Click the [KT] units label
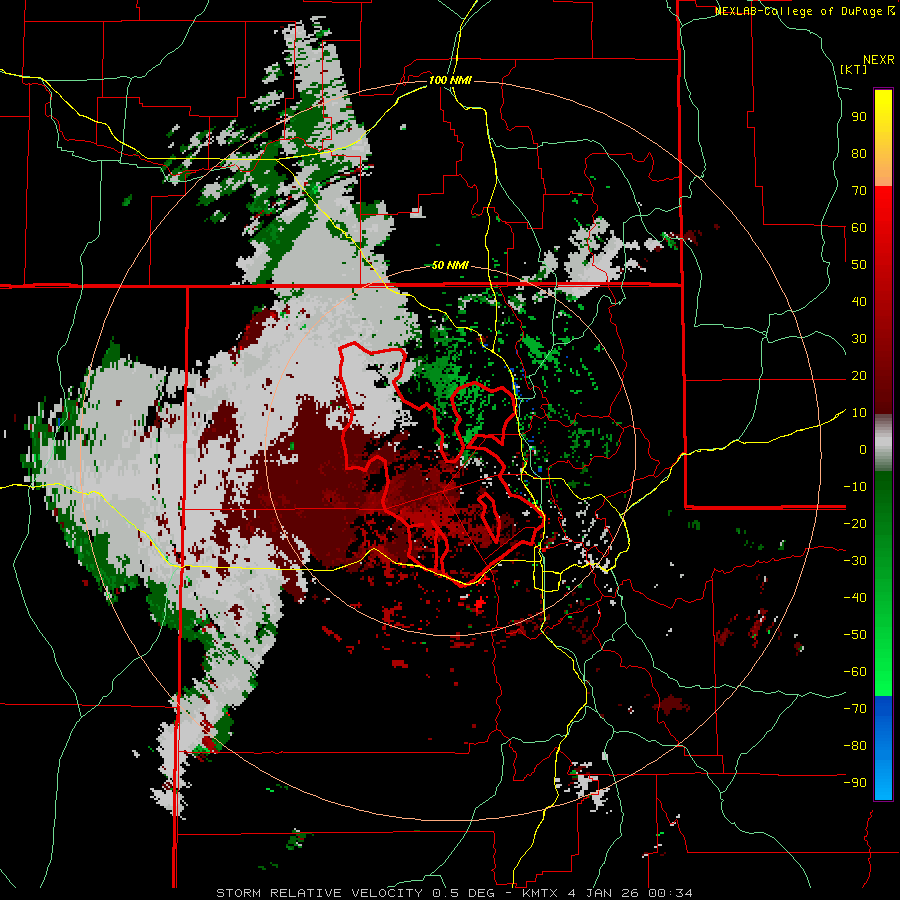This screenshot has height=900, width=900. click(x=854, y=69)
